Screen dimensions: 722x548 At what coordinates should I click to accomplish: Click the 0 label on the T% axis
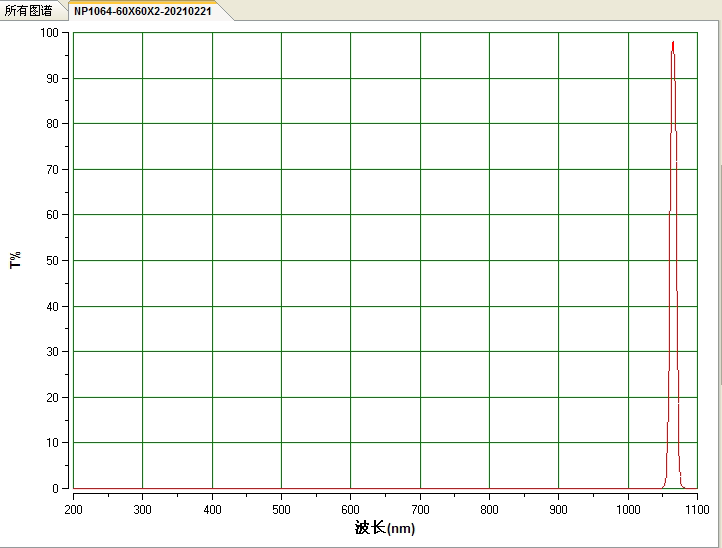(x=55, y=488)
